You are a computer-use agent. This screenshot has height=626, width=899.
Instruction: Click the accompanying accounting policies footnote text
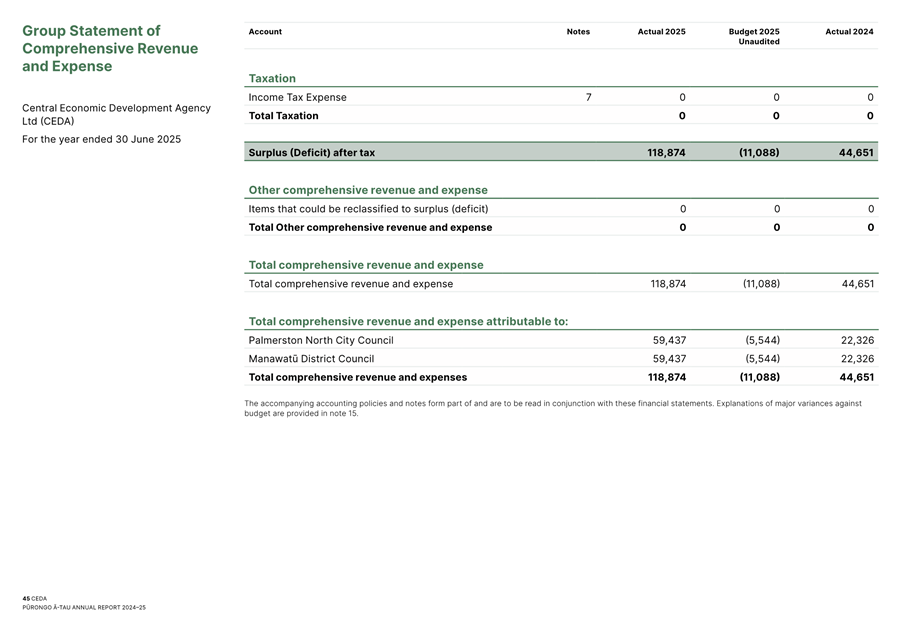pyautogui.click(x=552, y=408)
